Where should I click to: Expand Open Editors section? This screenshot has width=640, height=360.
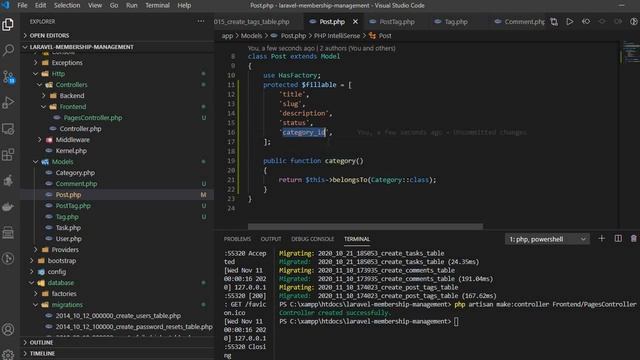pyautogui.click(x=118, y=36)
